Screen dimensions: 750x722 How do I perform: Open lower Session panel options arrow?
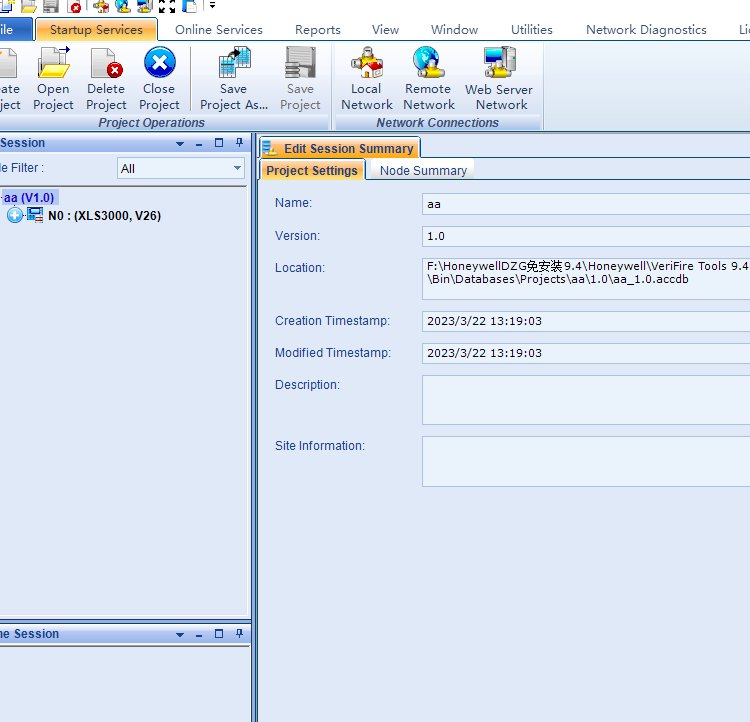click(180, 634)
